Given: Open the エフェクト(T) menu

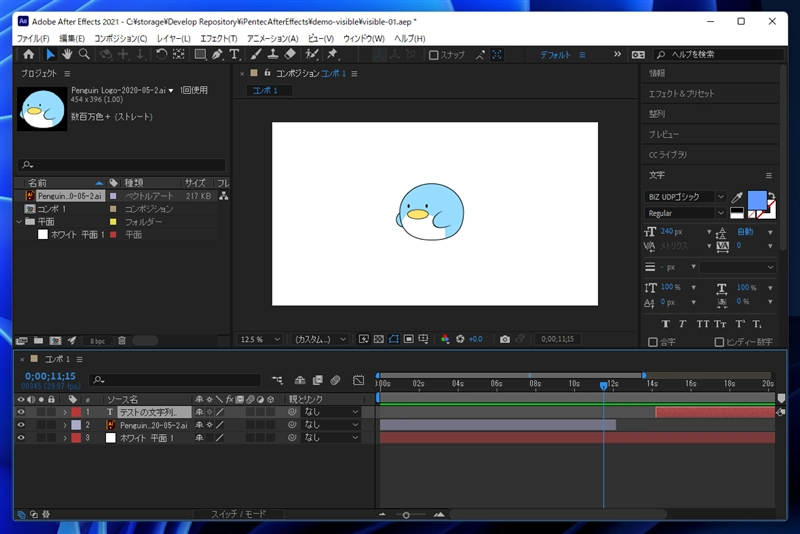Looking at the screenshot, I should 219,38.
